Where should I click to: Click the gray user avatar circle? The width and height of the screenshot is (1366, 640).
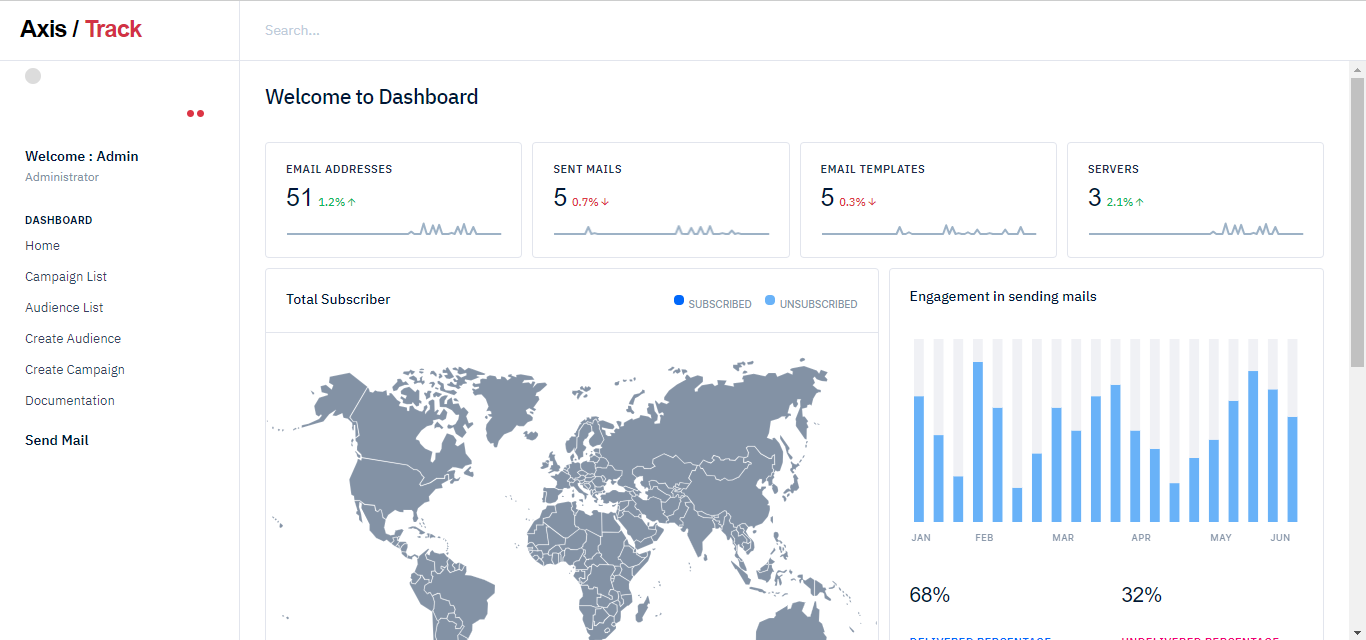pyautogui.click(x=33, y=76)
